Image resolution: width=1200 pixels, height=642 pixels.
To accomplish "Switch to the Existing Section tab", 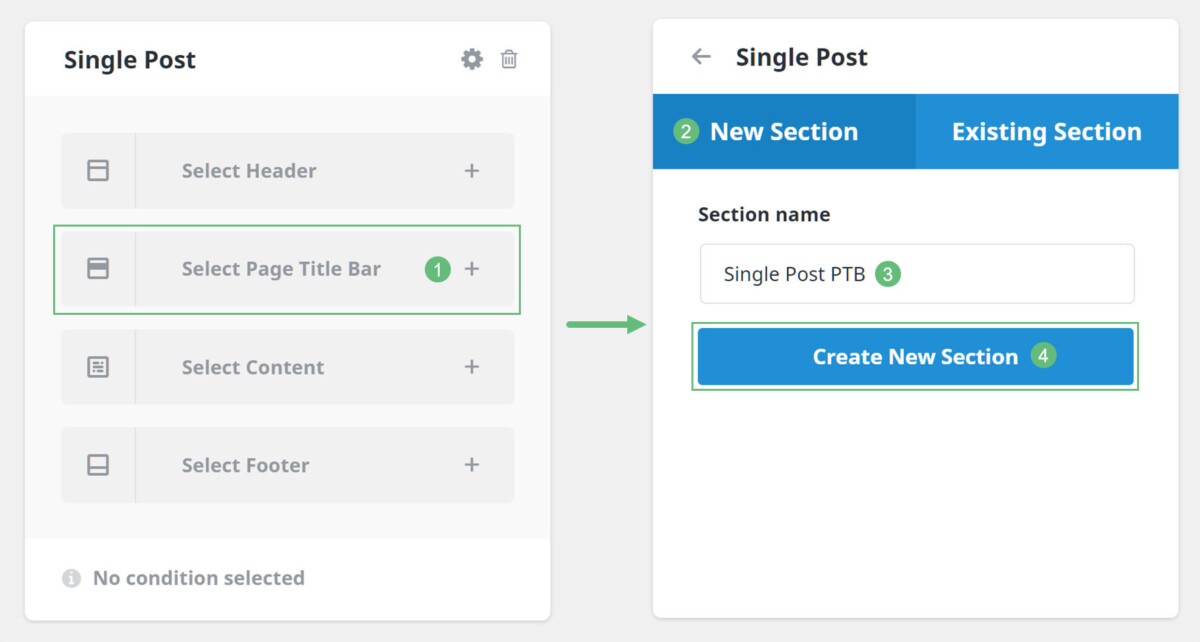I will point(1046,131).
